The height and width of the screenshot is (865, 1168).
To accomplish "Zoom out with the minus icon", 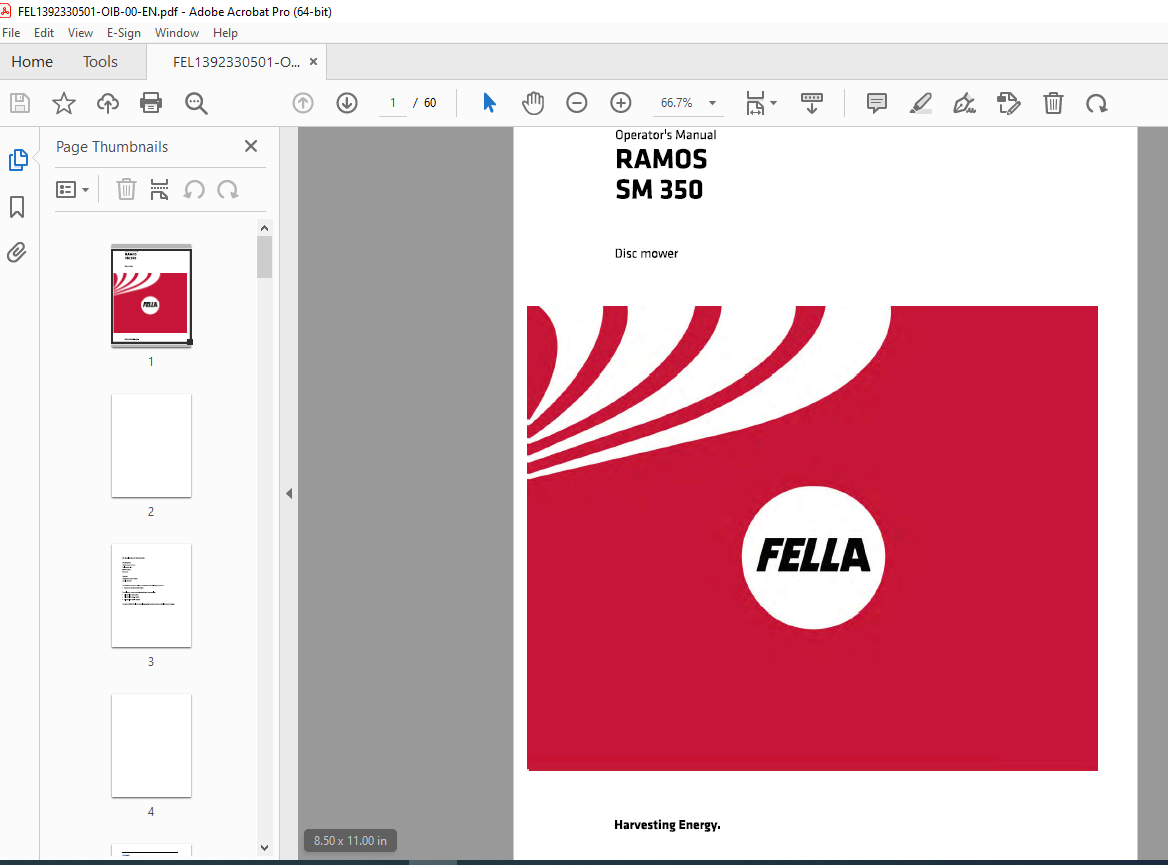I will [x=577, y=103].
